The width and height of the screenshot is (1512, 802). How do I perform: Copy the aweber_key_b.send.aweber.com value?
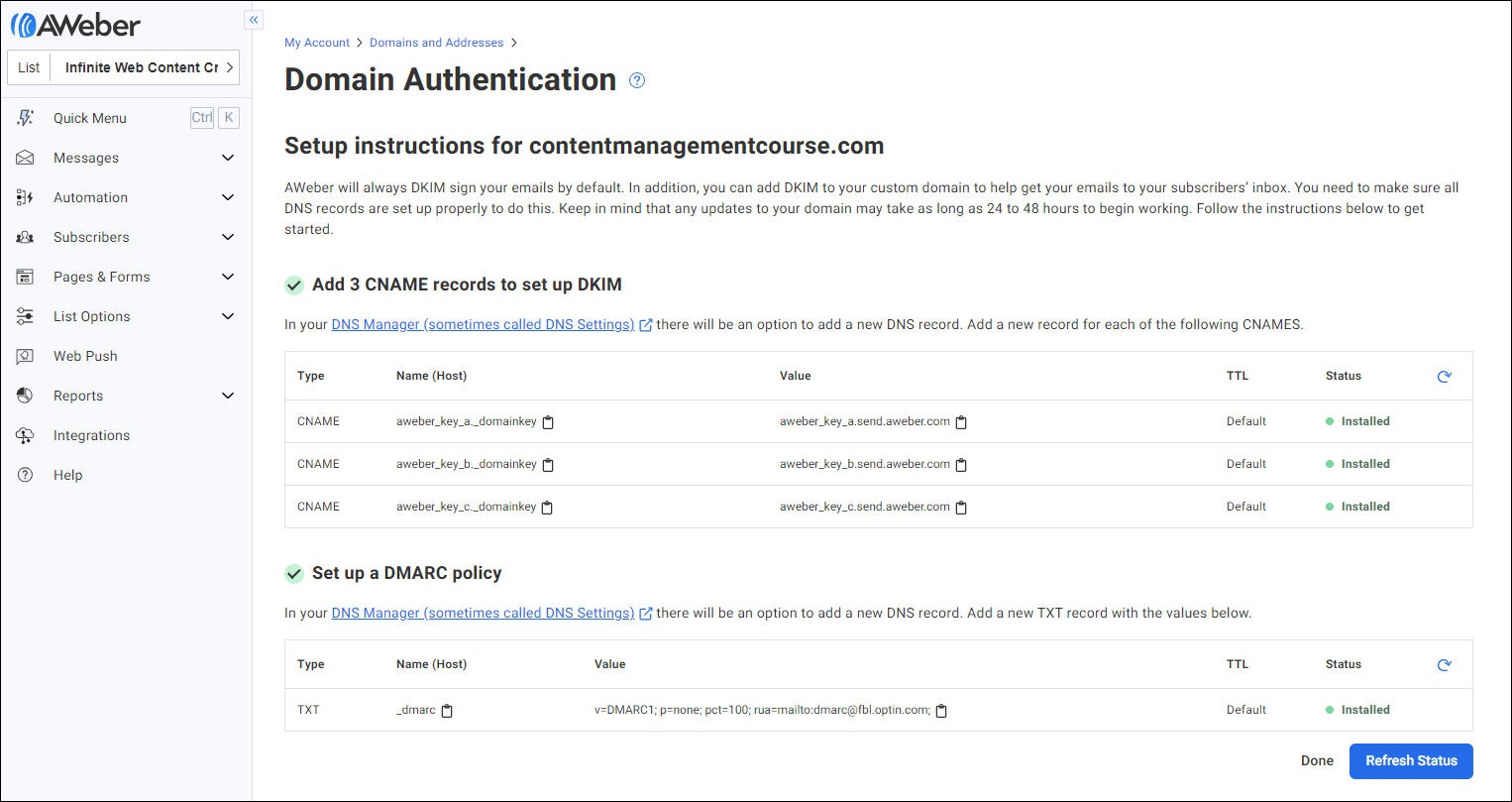point(961,465)
